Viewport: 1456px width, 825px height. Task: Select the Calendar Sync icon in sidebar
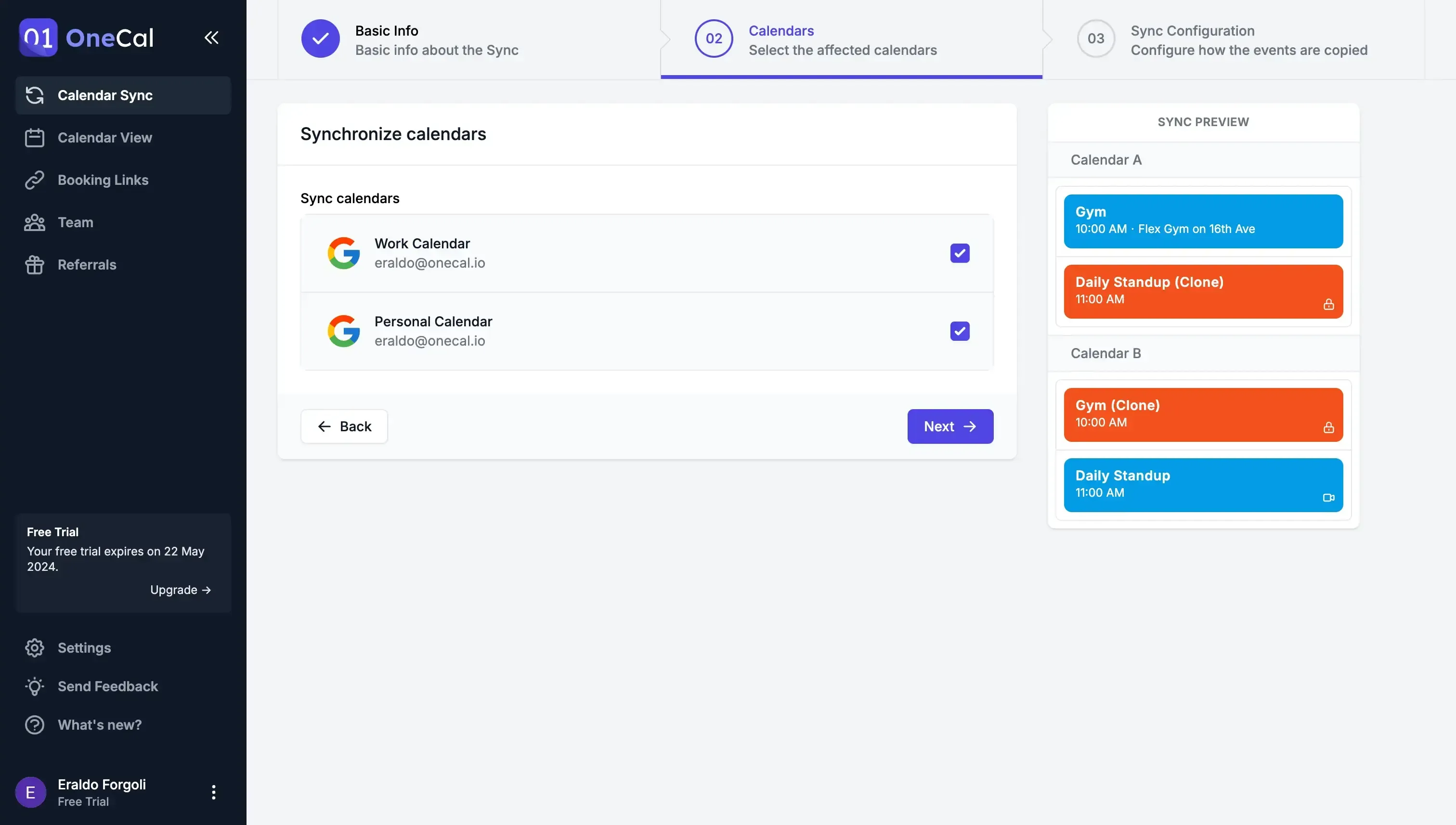[x=35, y=95]
